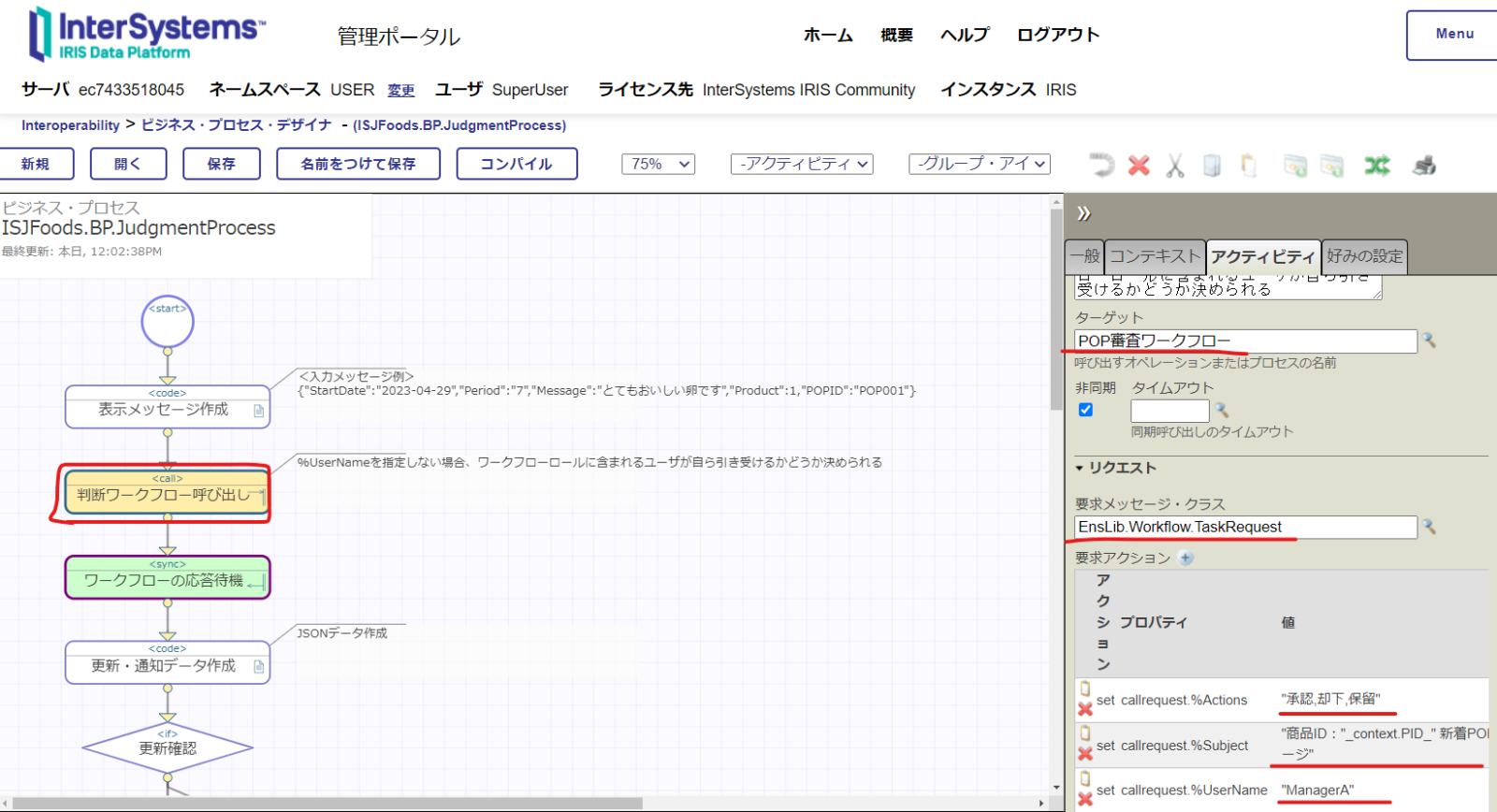Click the scissors cut icon

(x=1175, y=166)
